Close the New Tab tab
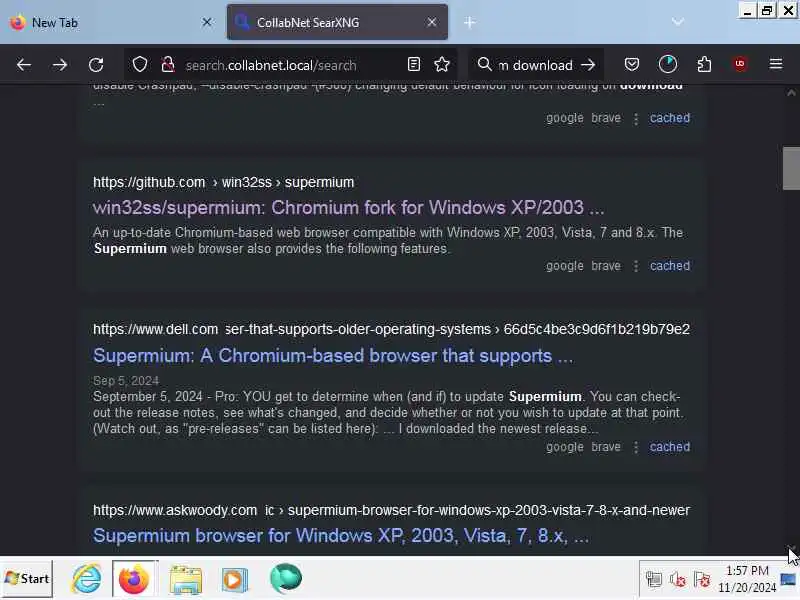 click(x=207, y=22)
